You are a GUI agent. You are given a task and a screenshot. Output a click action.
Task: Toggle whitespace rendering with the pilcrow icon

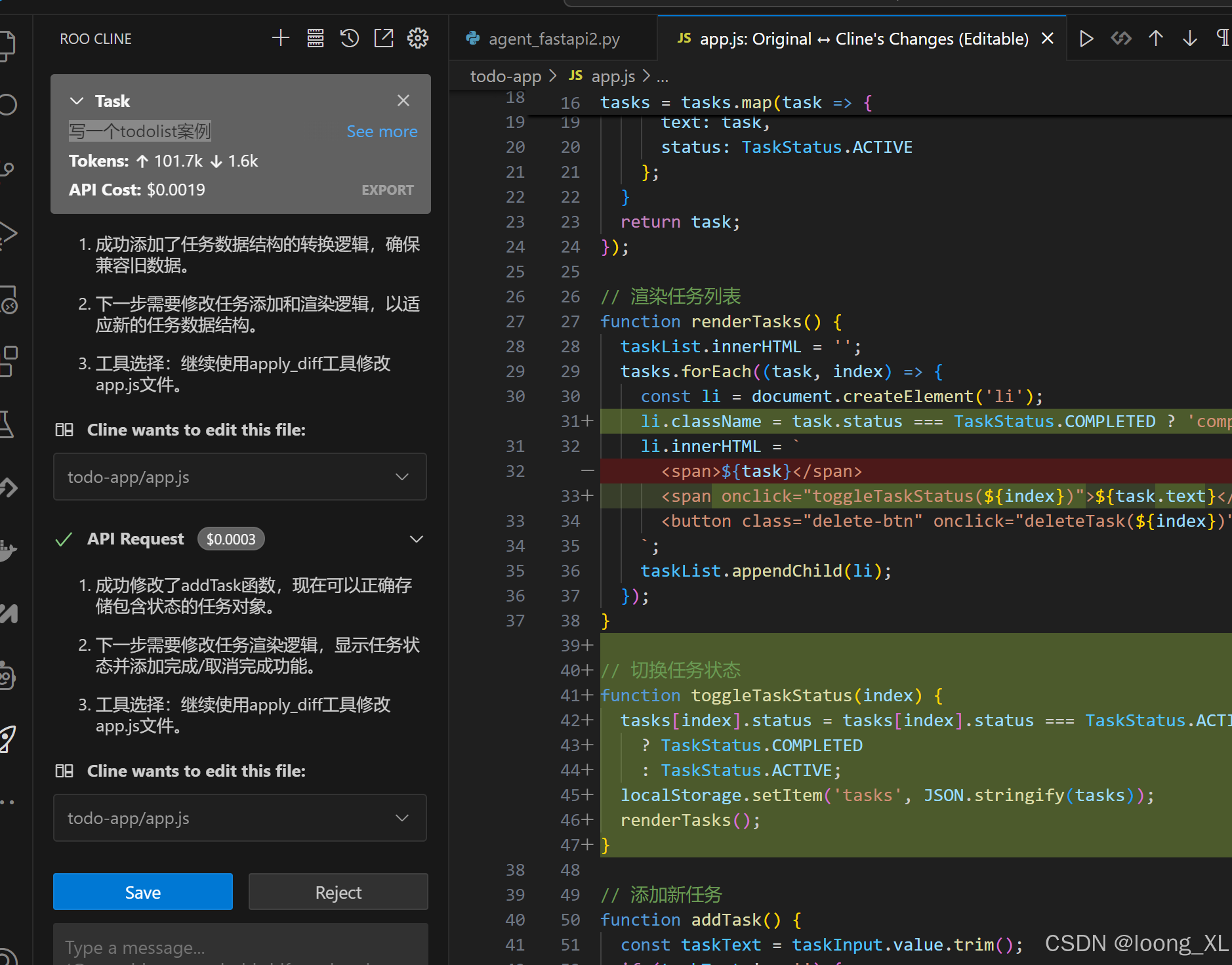(x=1223, y=37)
